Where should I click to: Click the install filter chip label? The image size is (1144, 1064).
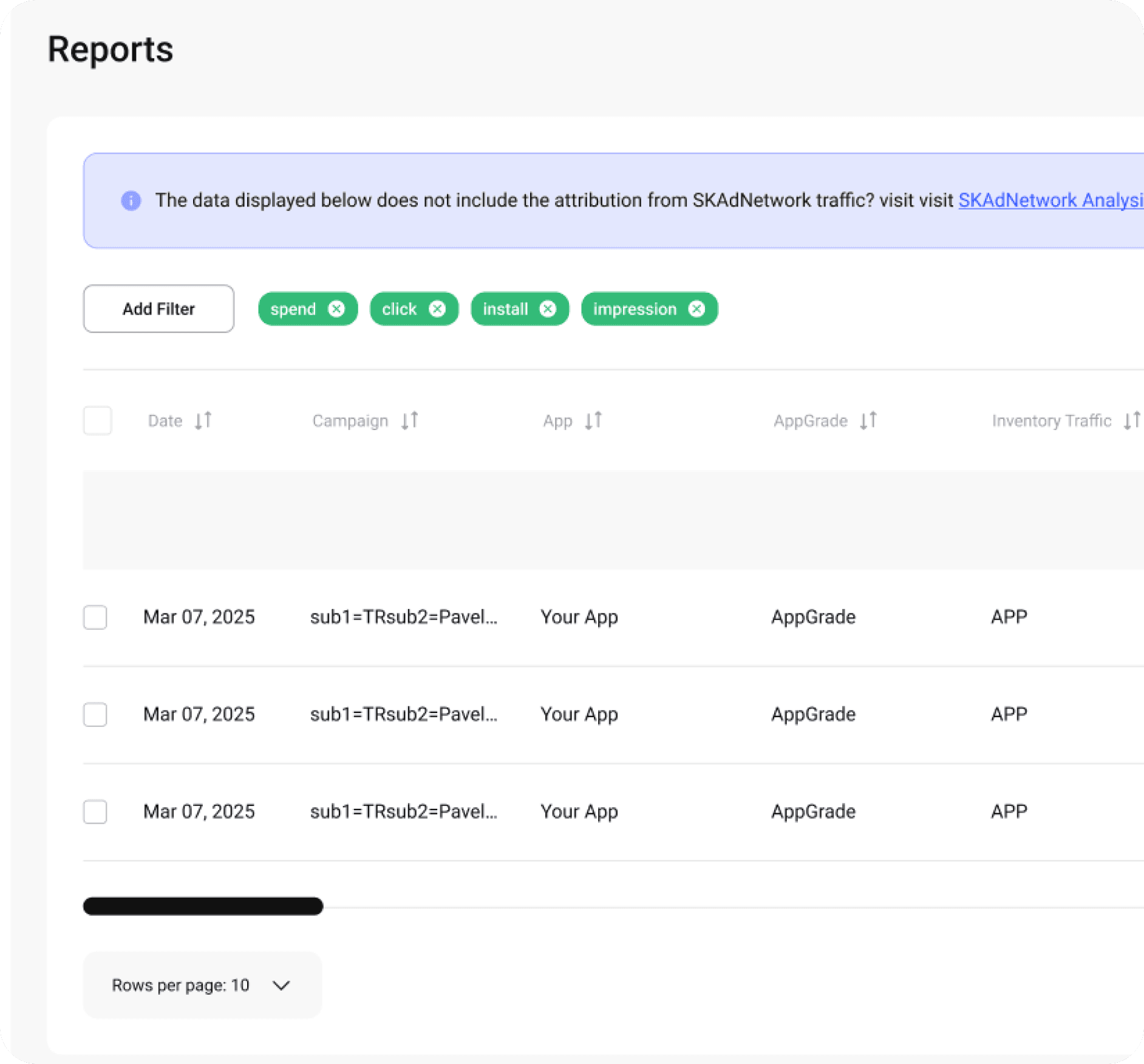505,309
